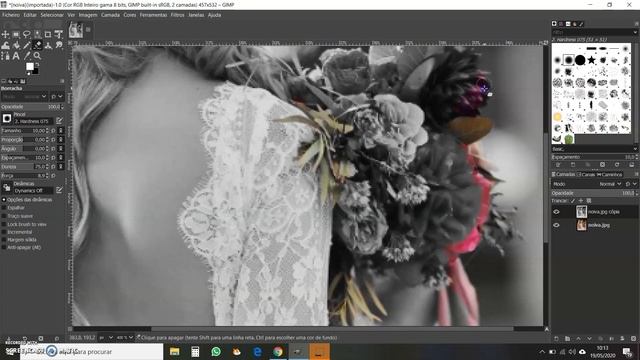Adjust the Tamanho size slider

[x=25, y=131]
